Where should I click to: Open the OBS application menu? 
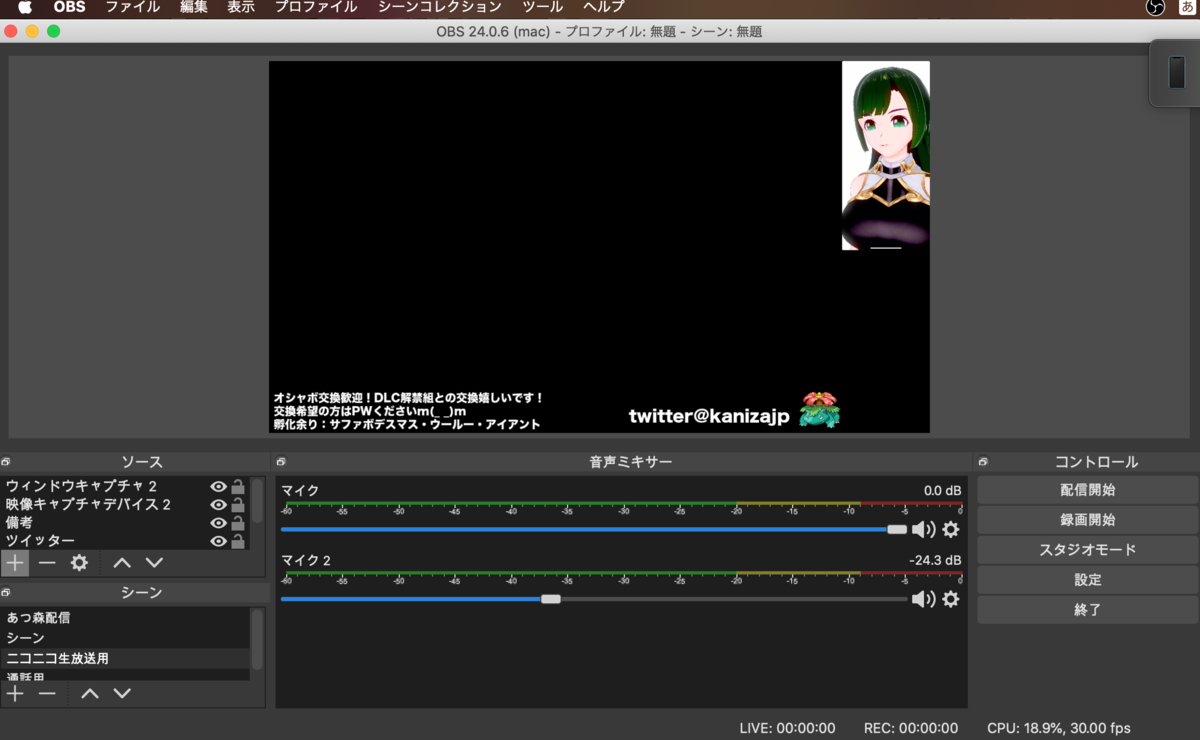pos(69,7)
